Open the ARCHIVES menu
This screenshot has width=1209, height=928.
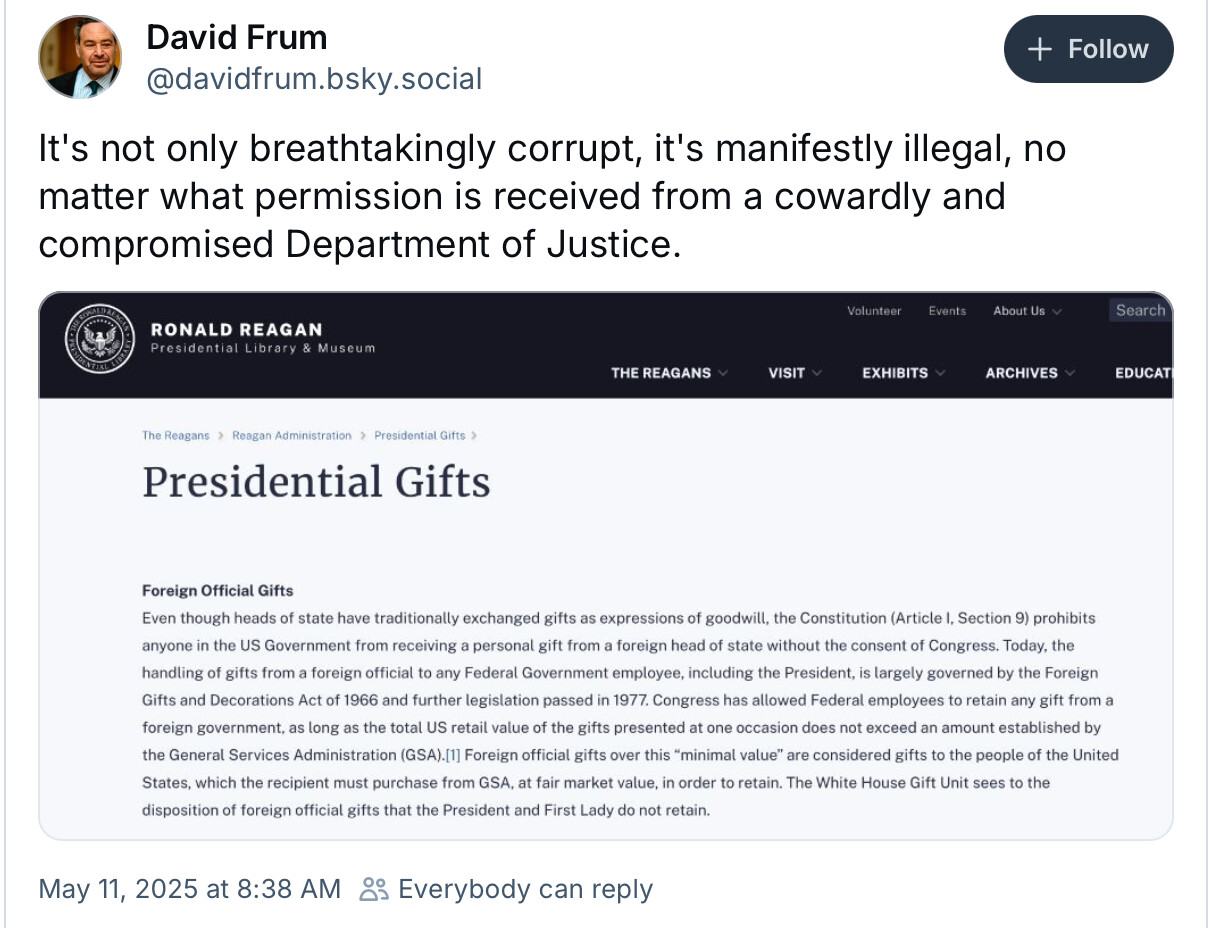1030,373
